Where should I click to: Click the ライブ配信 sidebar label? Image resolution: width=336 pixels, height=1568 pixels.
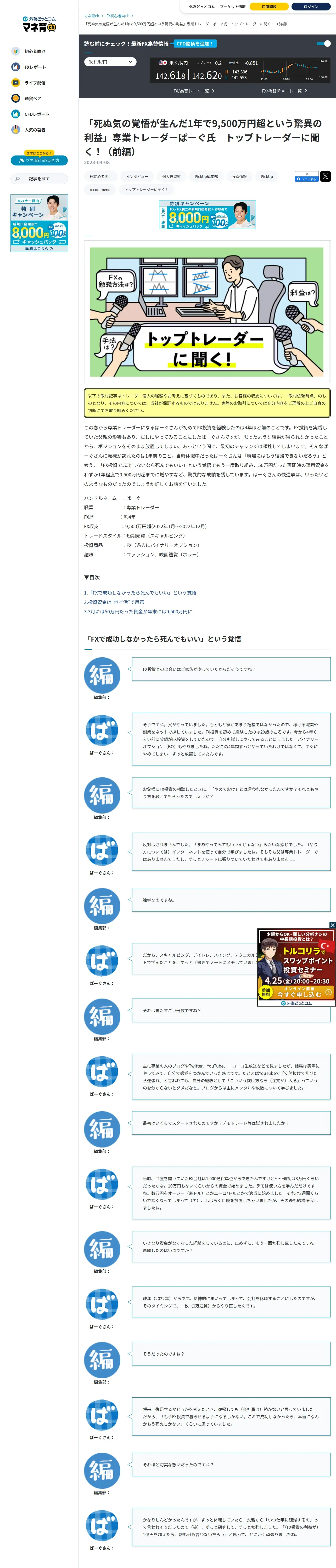pyautogui.click(x=35, y=83)
